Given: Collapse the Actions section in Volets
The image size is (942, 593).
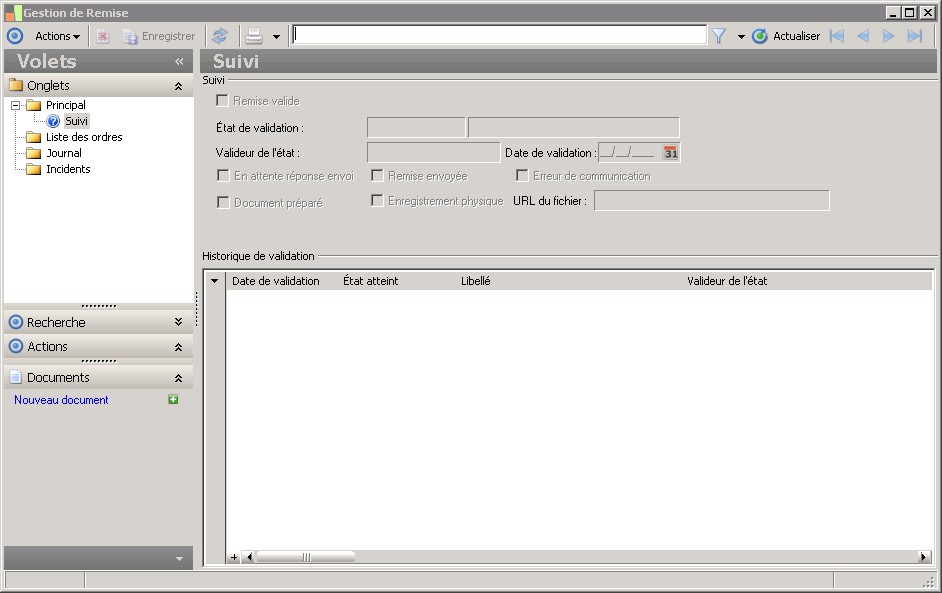Looking at the screenshot, I should pos(178,347).
